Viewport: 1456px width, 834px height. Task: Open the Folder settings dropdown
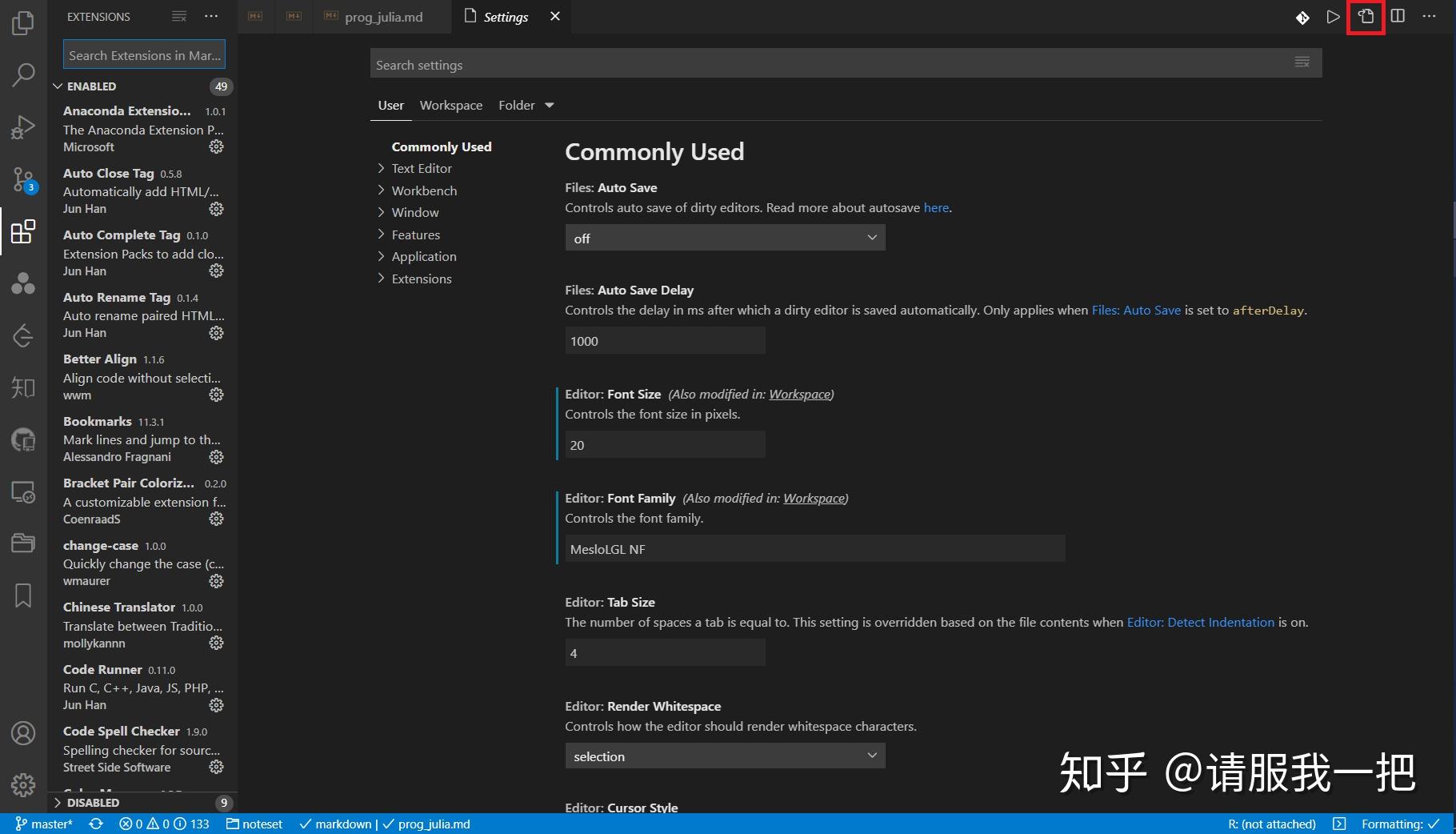(x=526, y=105)
